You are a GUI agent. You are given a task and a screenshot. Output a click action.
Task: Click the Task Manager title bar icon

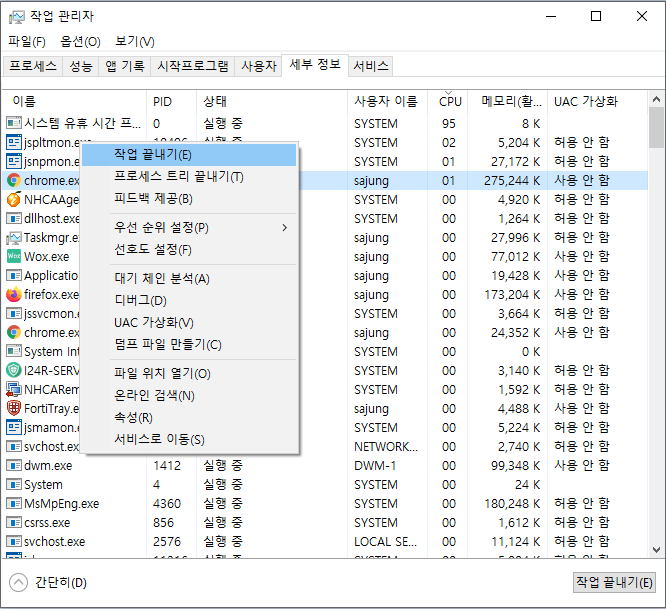[x=17, y=17]
